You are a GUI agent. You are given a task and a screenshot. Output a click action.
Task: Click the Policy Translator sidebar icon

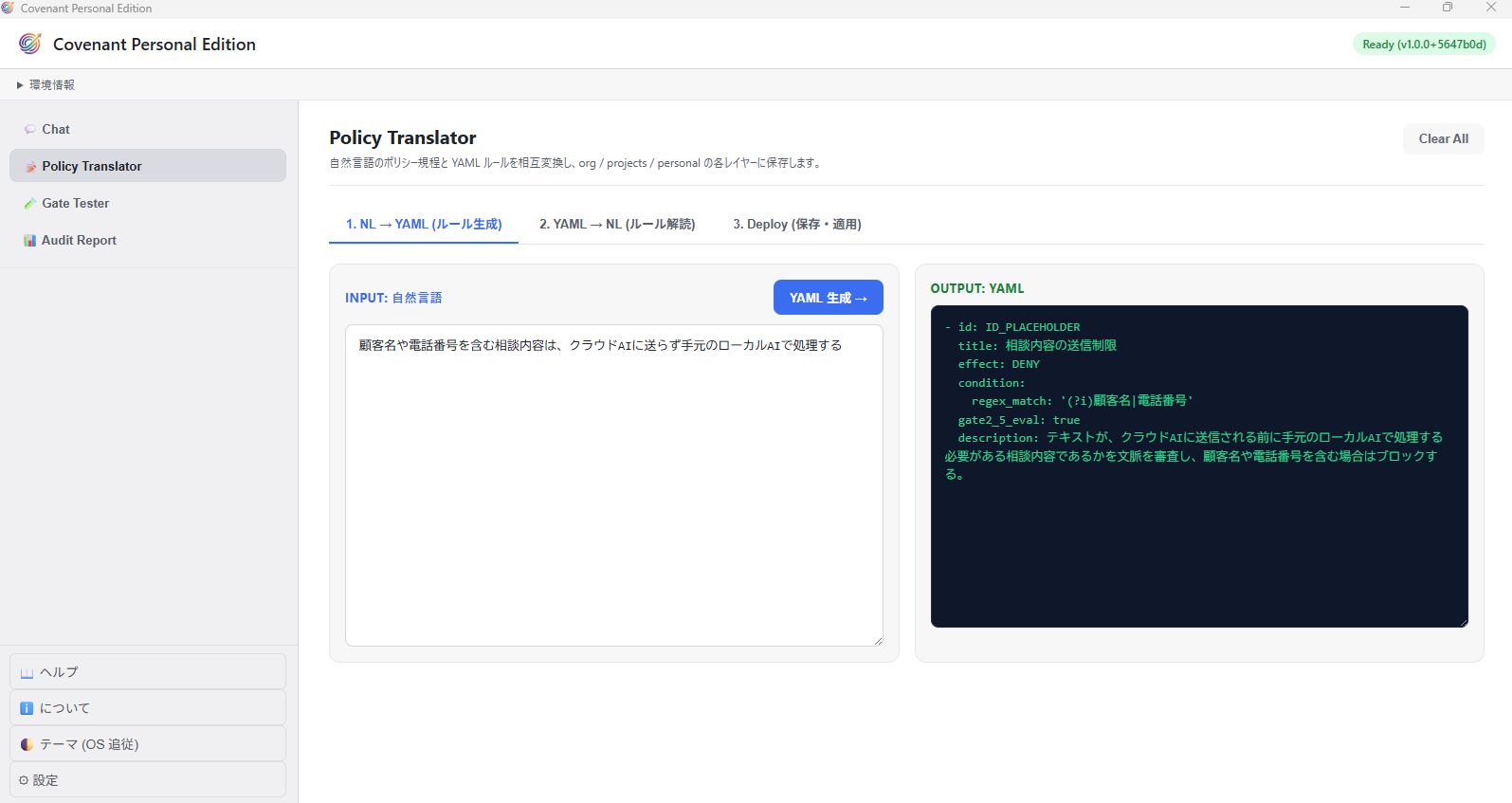click(x=30, y=167)
